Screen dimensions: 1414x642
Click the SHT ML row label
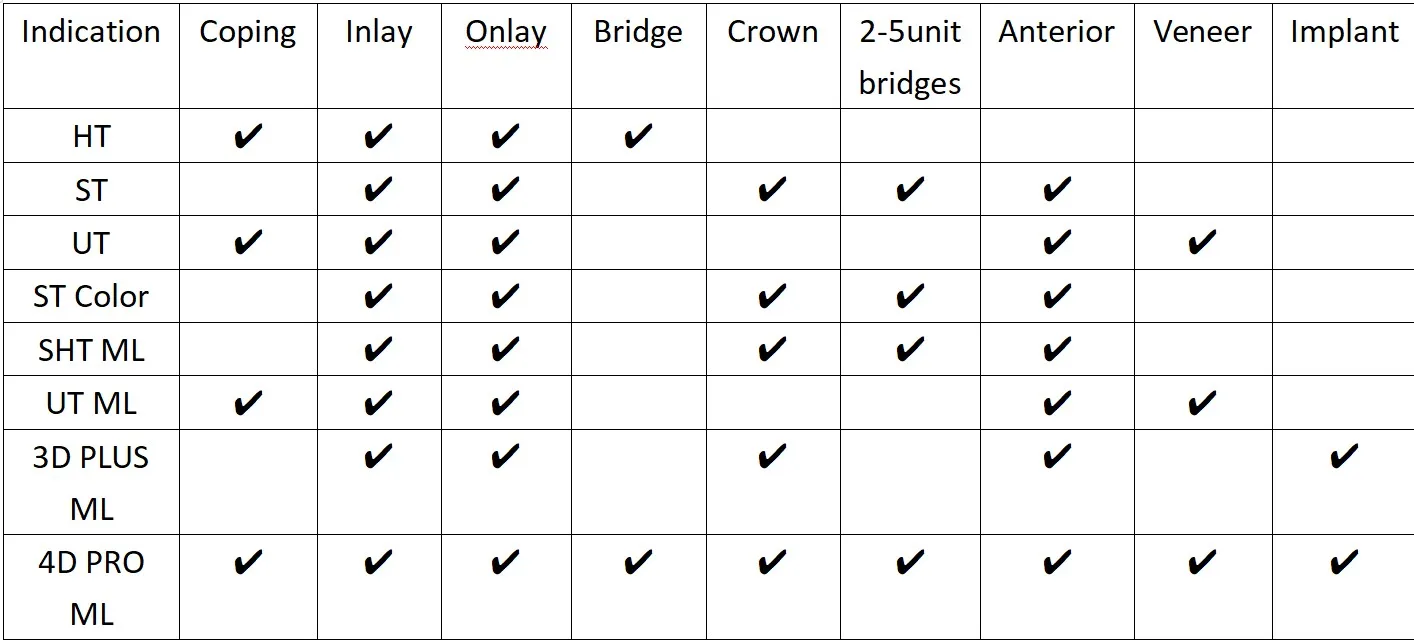pos(91,350)
